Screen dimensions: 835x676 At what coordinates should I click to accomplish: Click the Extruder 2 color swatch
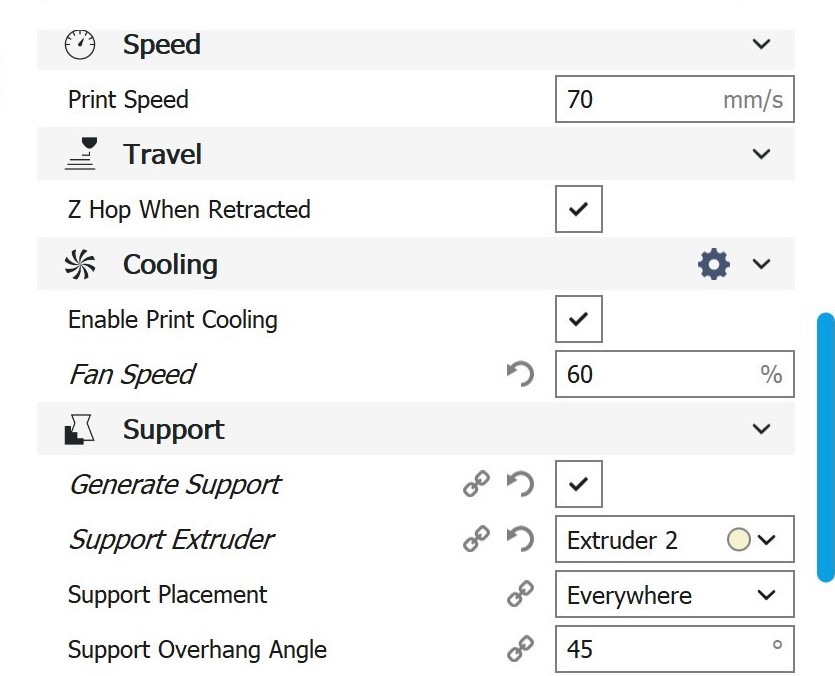pyautogui.click(x=739, y=540)
